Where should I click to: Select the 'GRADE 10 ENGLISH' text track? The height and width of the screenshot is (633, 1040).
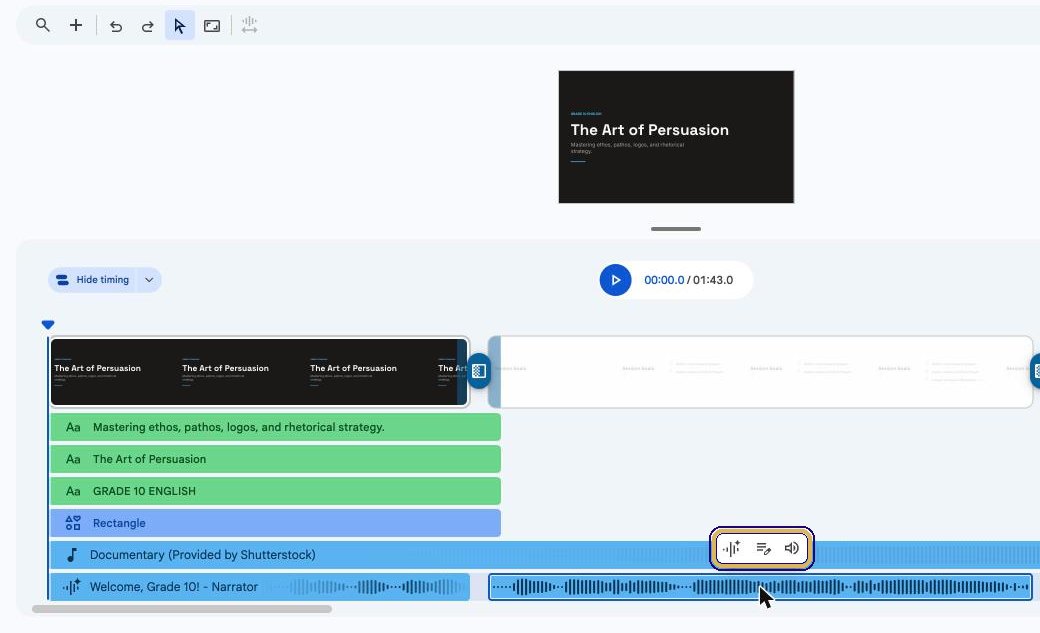coord(275,491)
